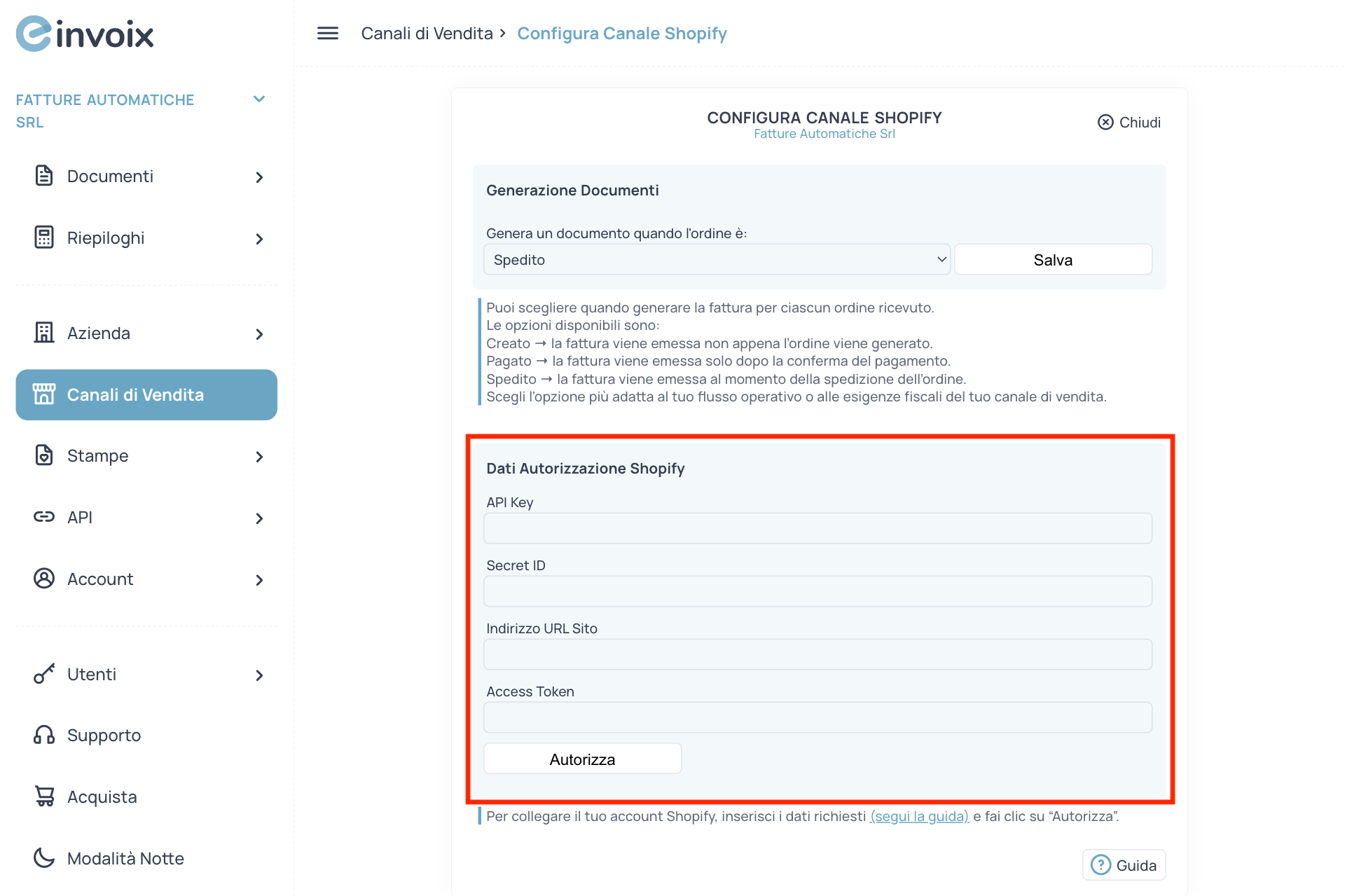The height and width of the screenshot is (896, 1345).
Task: Open the Documenti section icon
Action: coord(43,176)
